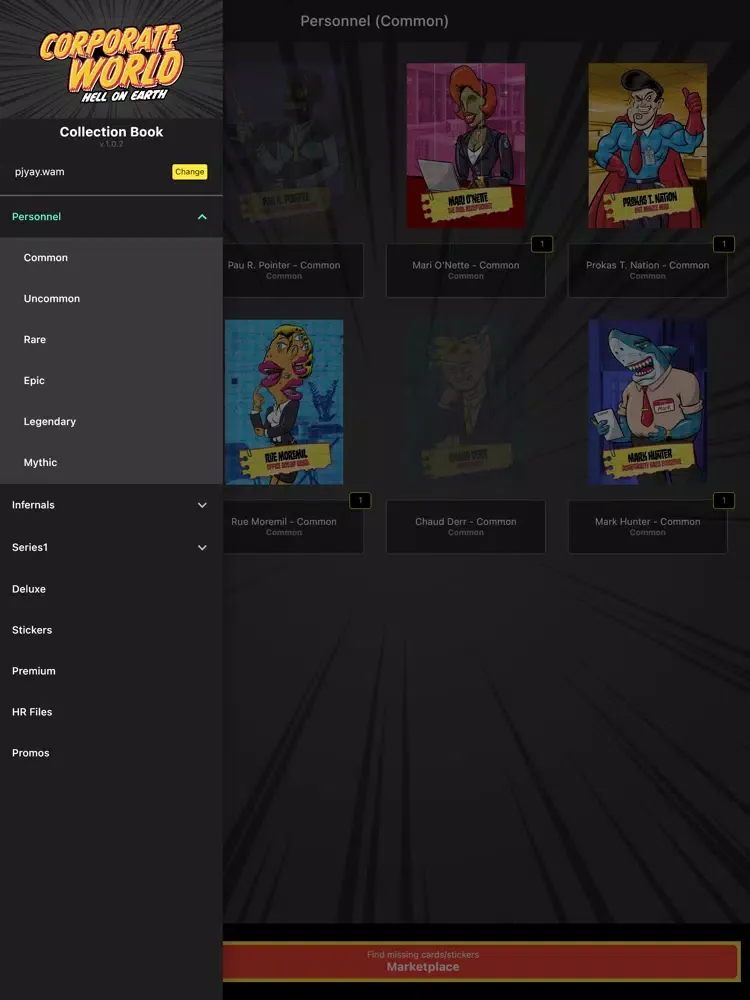Open Mari O'Nette card artwork
Screen dimensions: 750x1000
tap(466, 145)
